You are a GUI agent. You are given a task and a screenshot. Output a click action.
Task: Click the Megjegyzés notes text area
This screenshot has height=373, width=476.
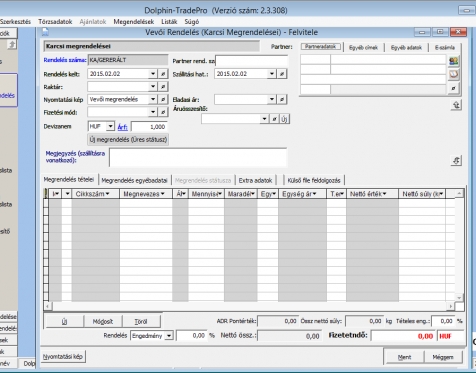coord(198,157)
